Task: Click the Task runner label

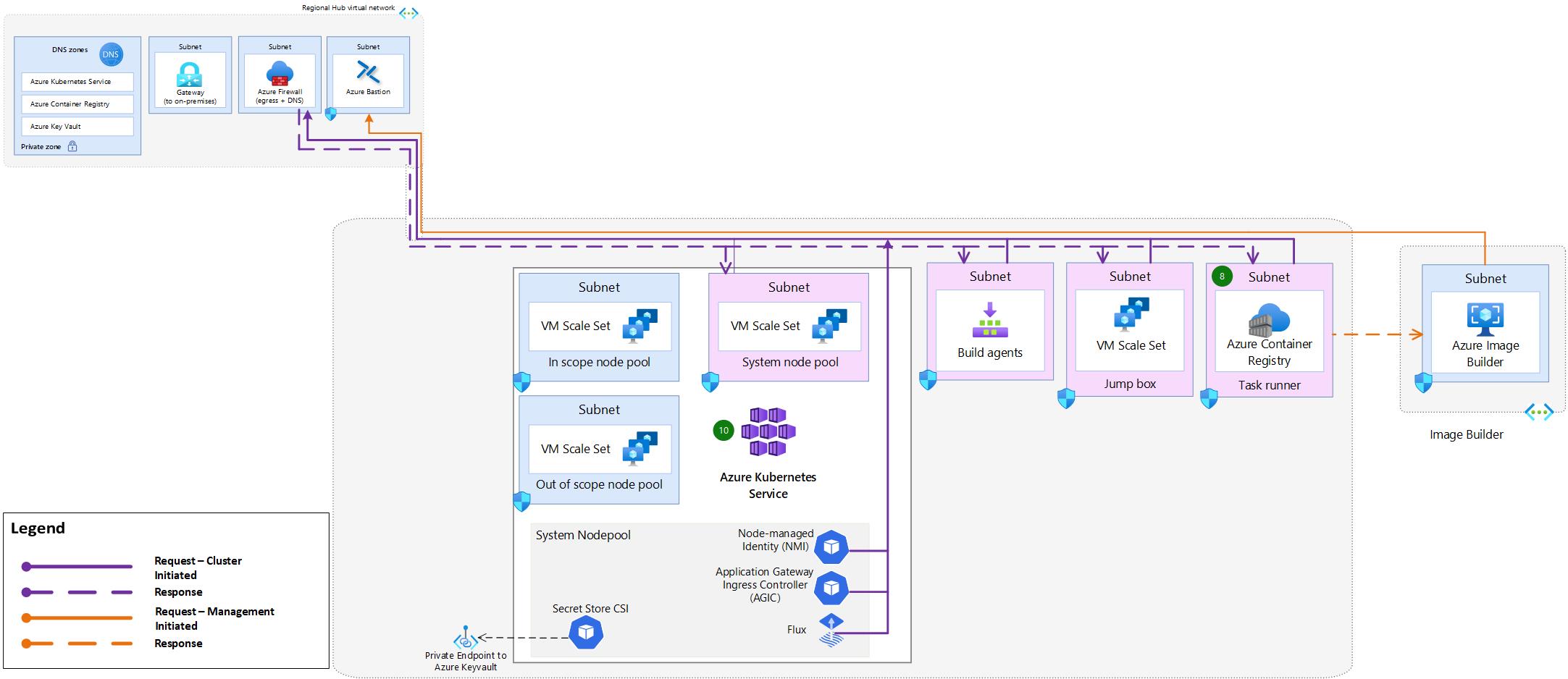Action: pyautogui.click(x=1269, y=385)
